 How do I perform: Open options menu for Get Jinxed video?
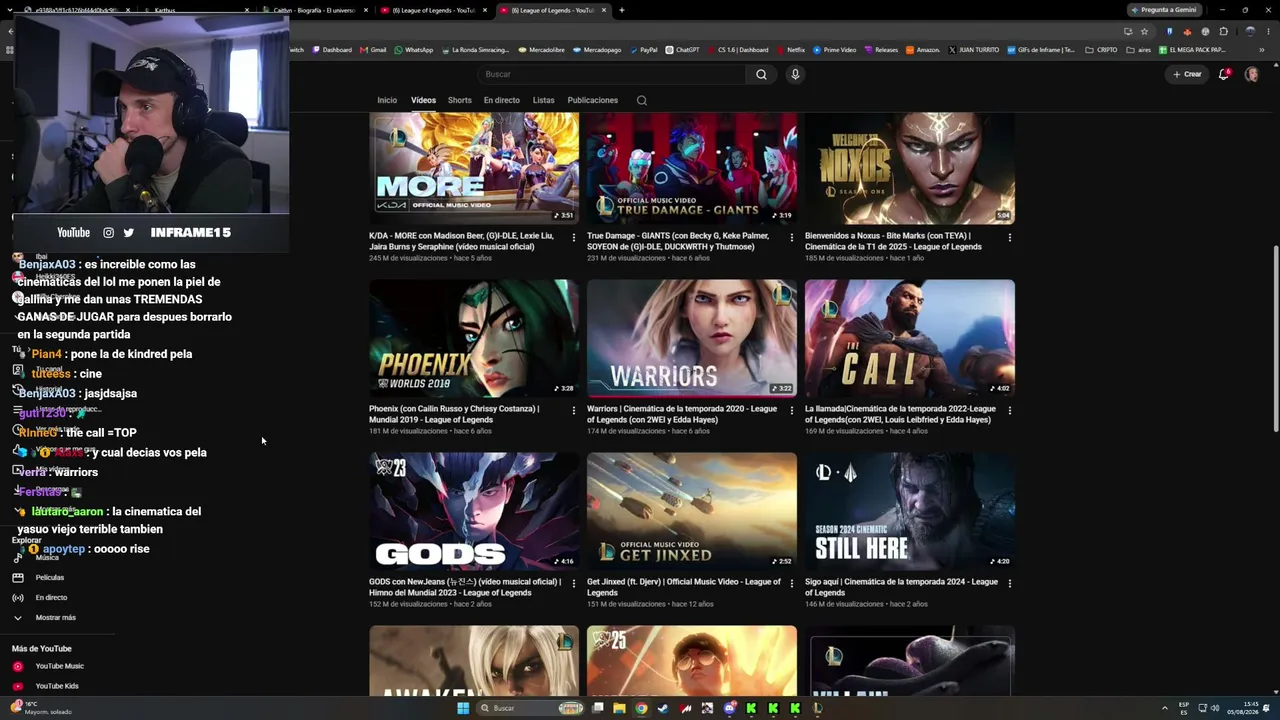coord(791,583)
